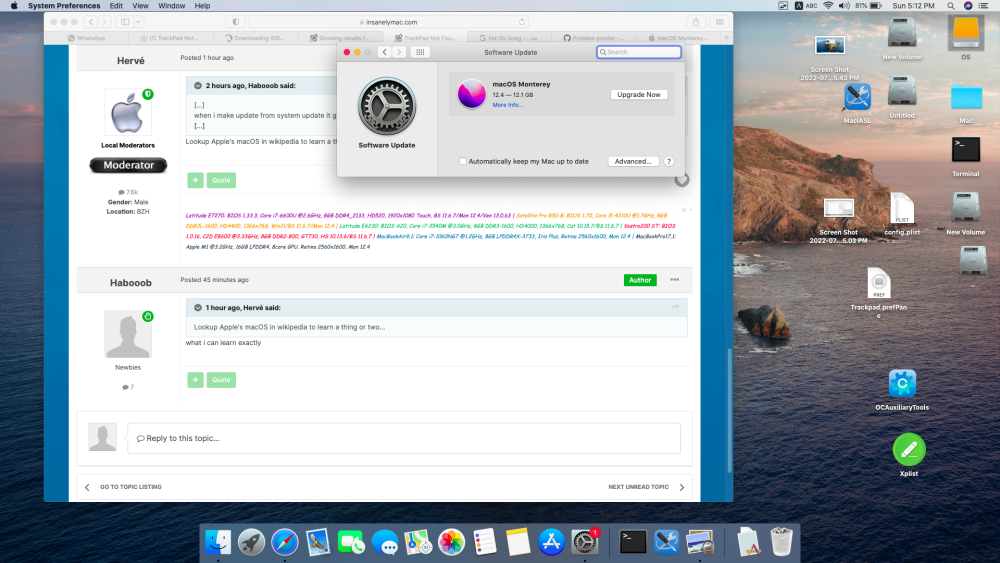Open Terminal from the dock
Viewport: 1000px width, 563px height.
tap(633, 542)
